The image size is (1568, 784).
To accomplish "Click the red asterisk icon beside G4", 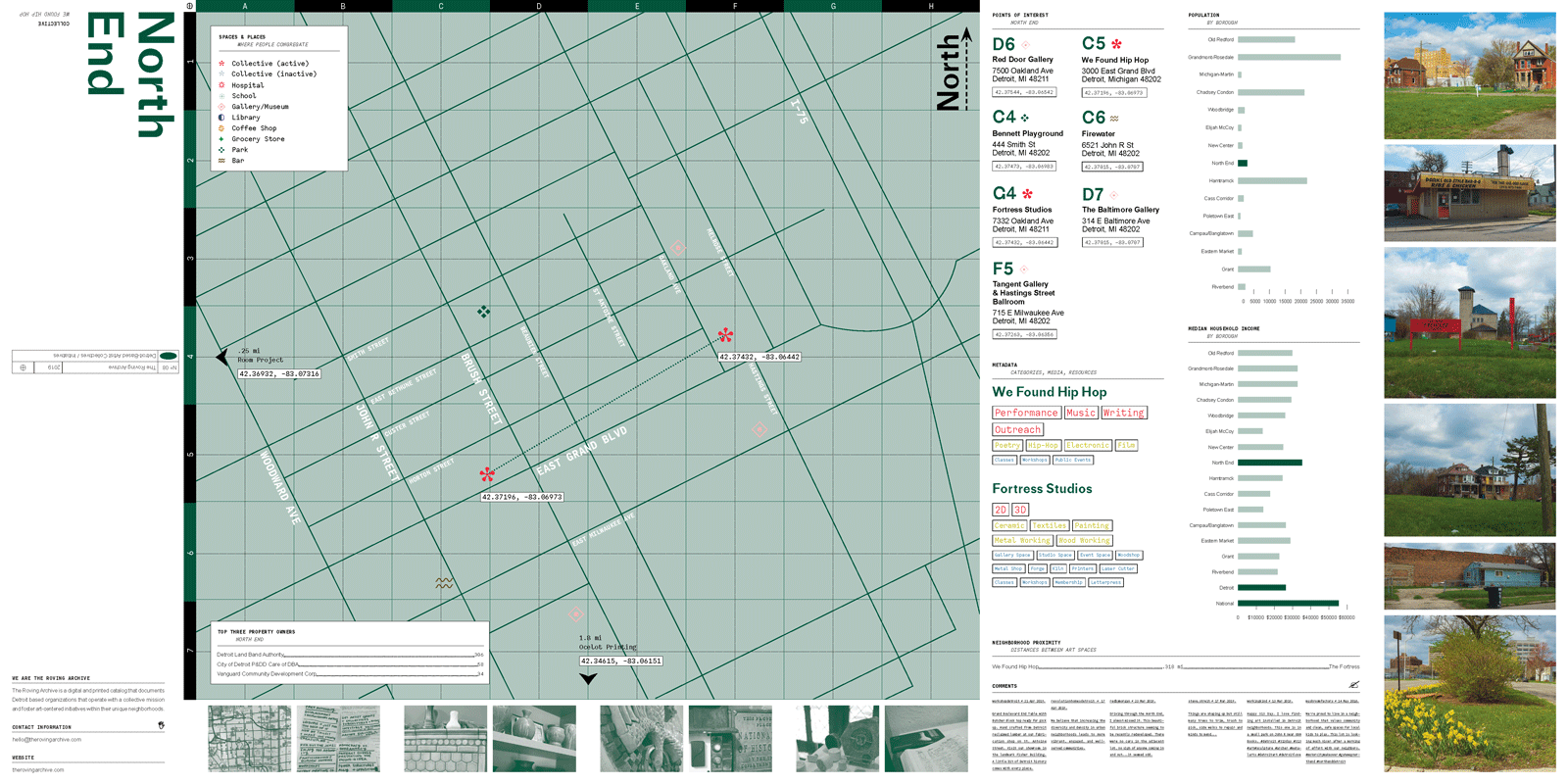I will (1027, 194).
